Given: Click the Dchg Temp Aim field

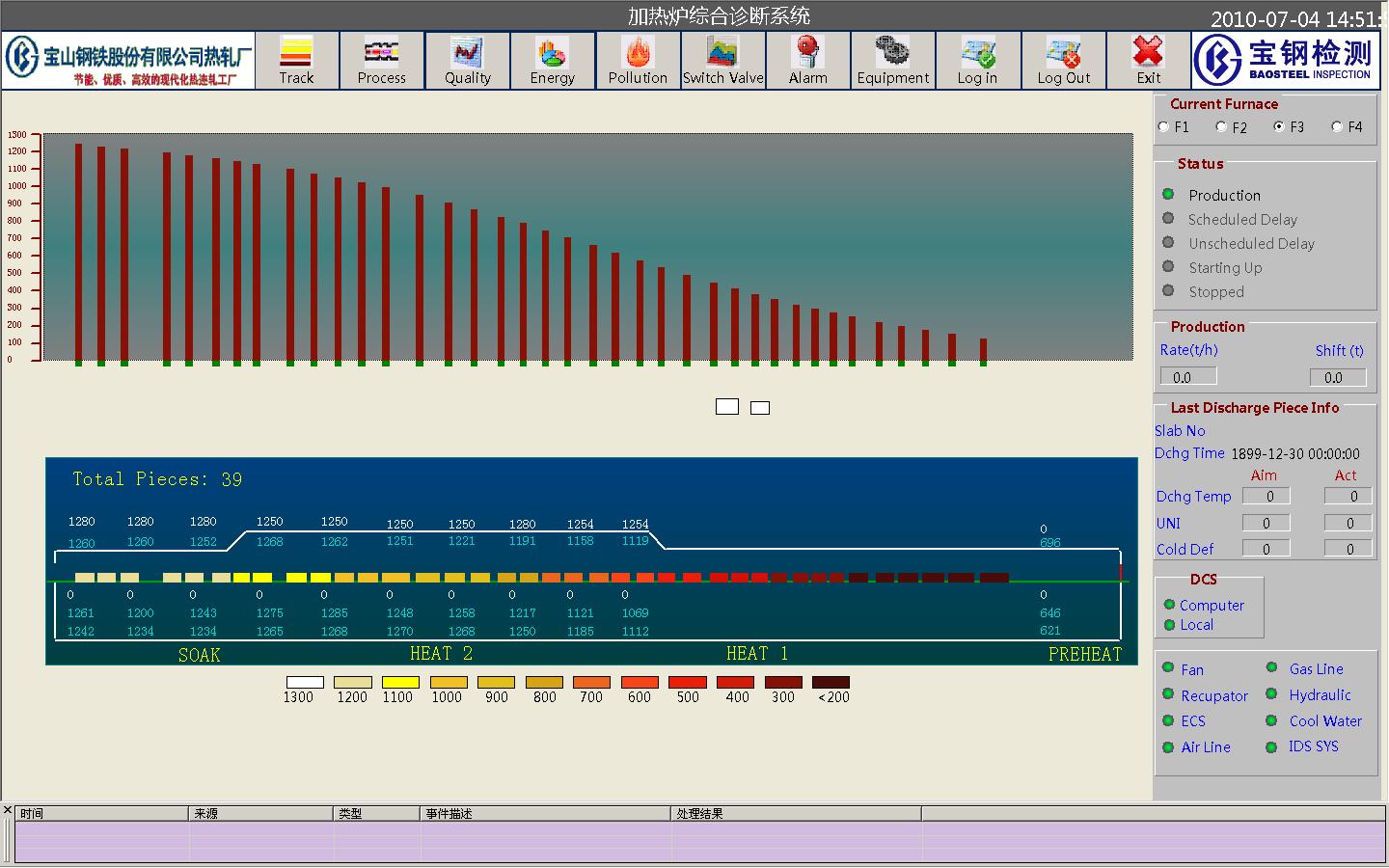Looking at the screenshot, I should [x=1266, y=496].
